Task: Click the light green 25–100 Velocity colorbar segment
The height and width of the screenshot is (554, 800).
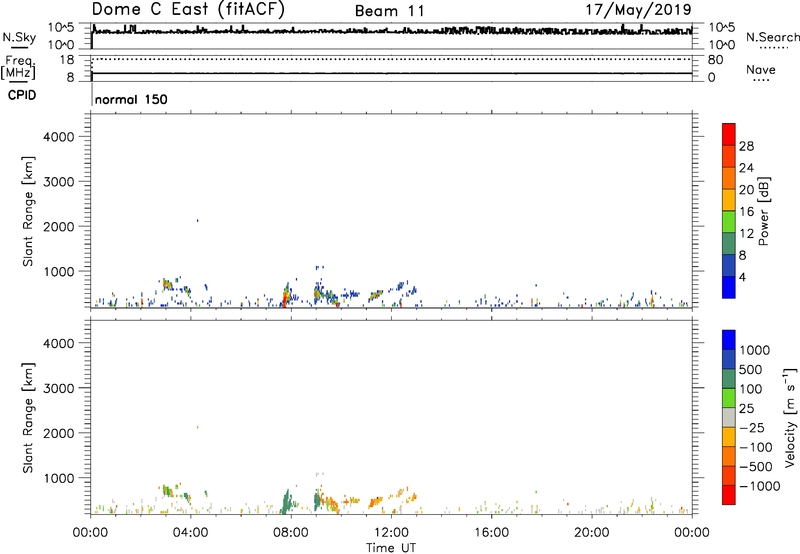Action: click(729, 398)
